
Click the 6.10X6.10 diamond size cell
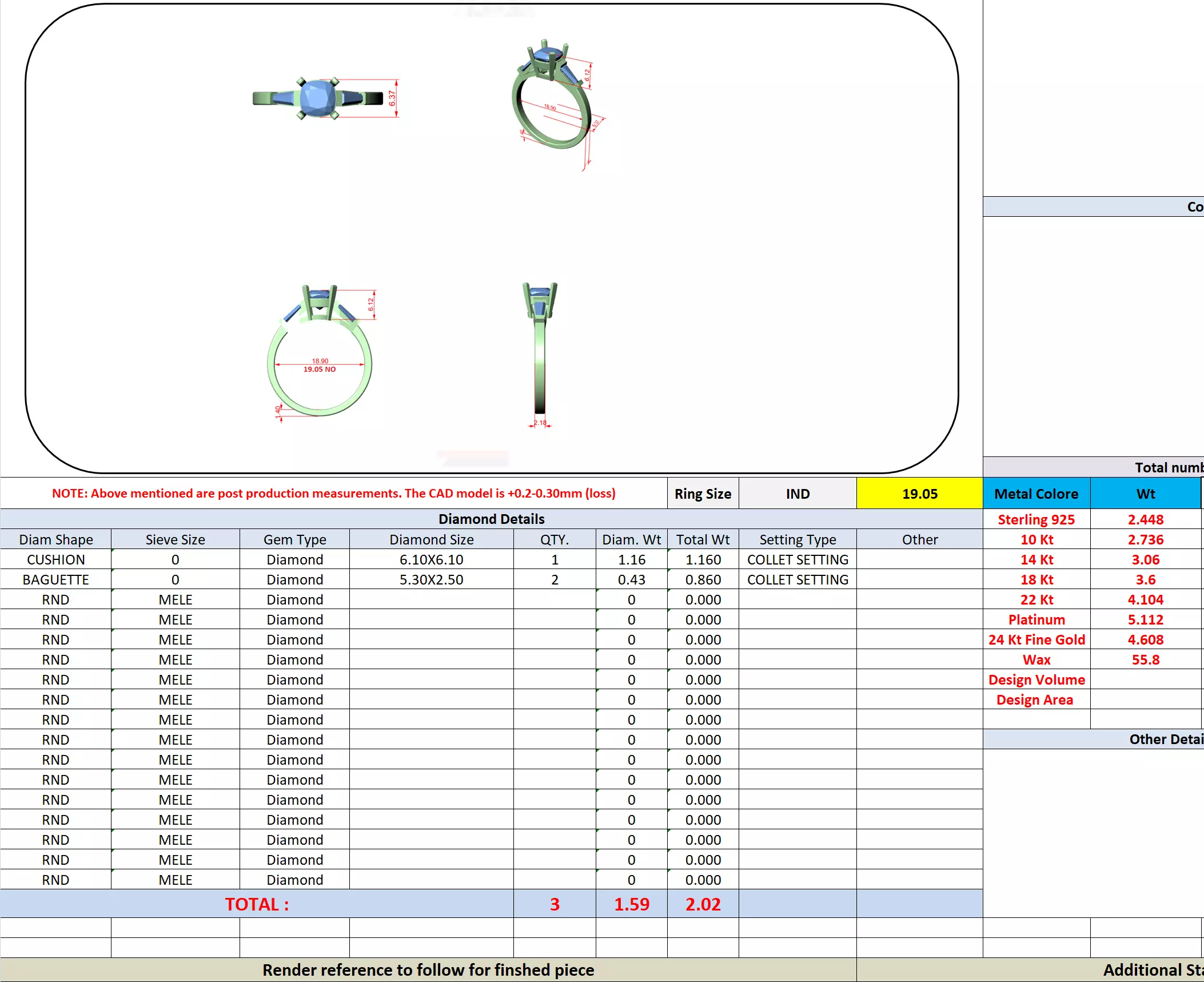(431, 559)
